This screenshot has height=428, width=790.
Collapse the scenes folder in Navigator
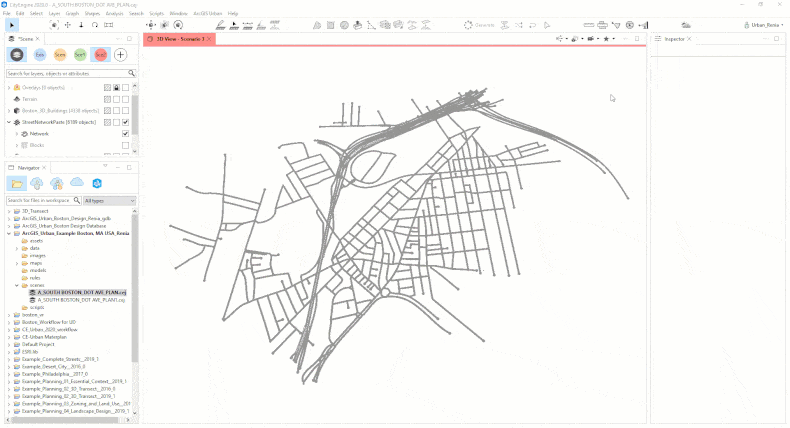pos(17,285)
